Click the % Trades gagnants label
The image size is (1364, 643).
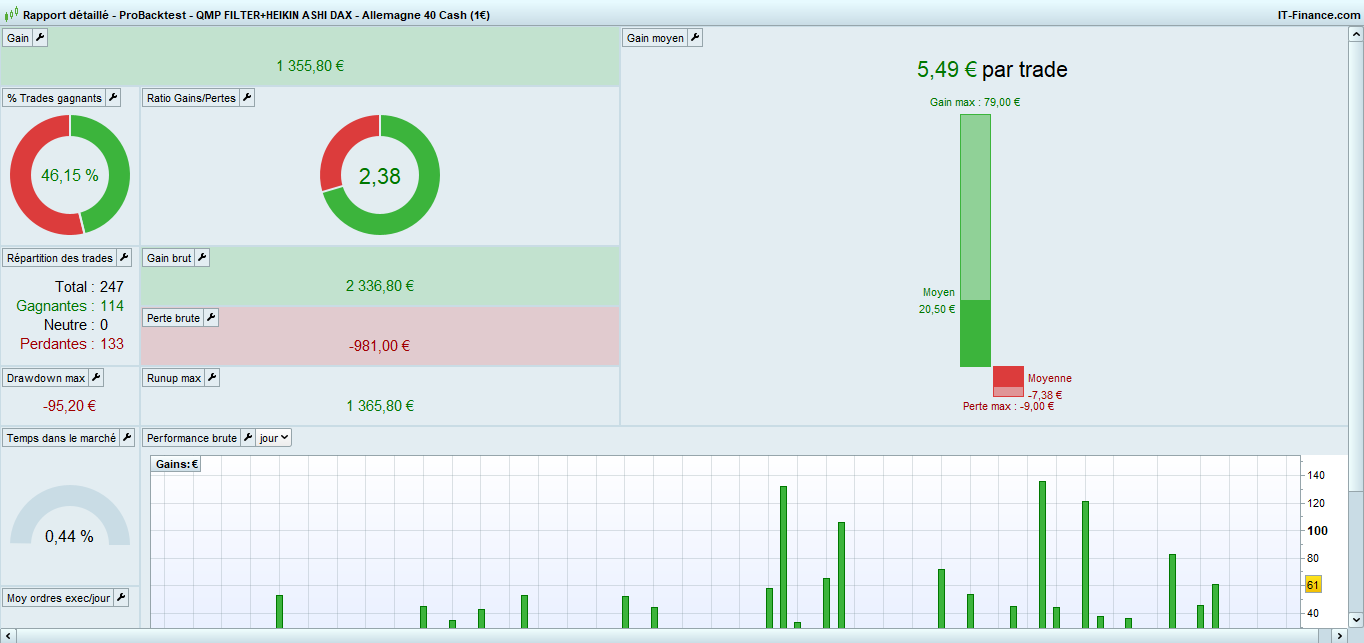tap(54, 98)
